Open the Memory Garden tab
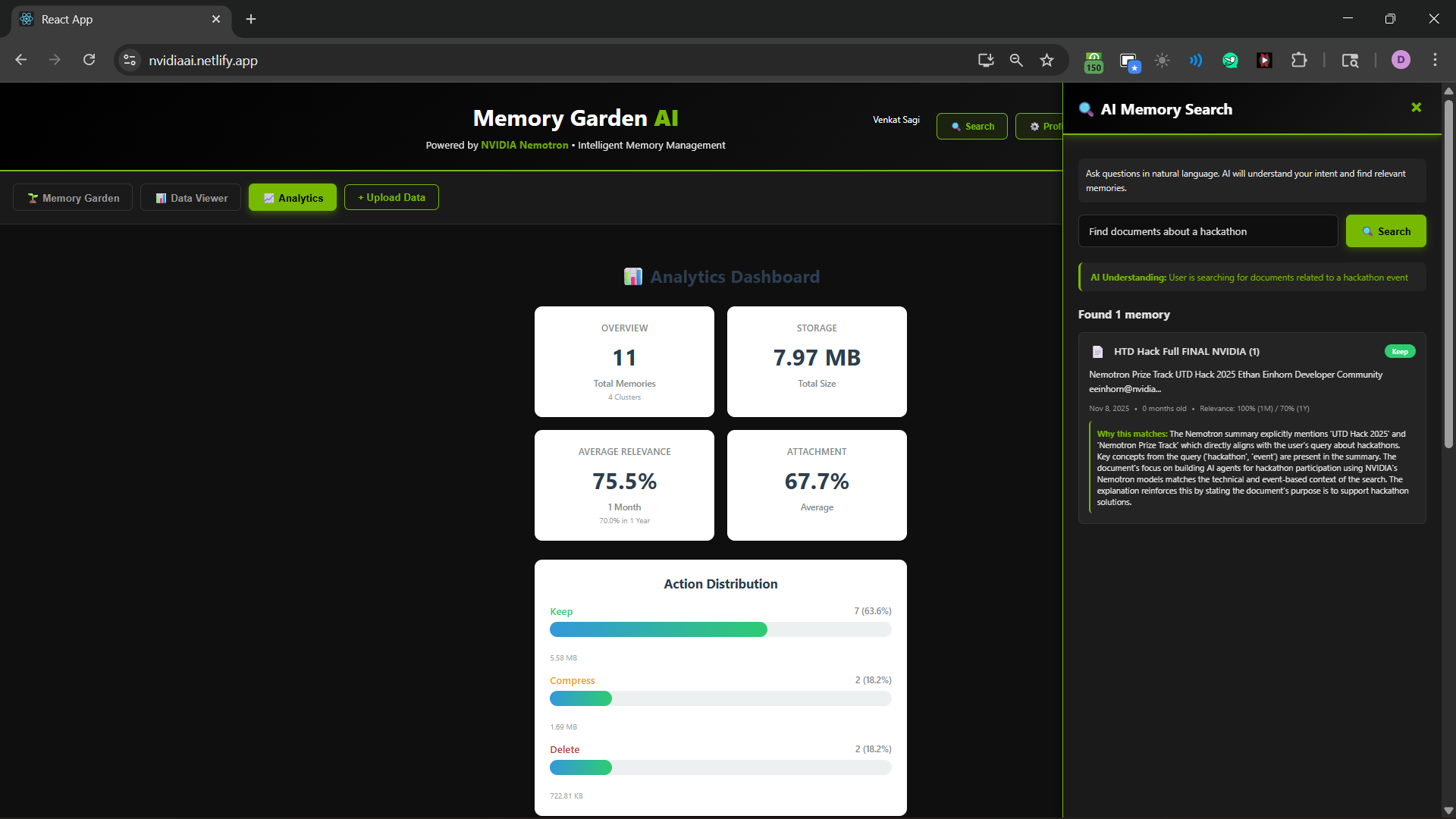 point(73,198)
